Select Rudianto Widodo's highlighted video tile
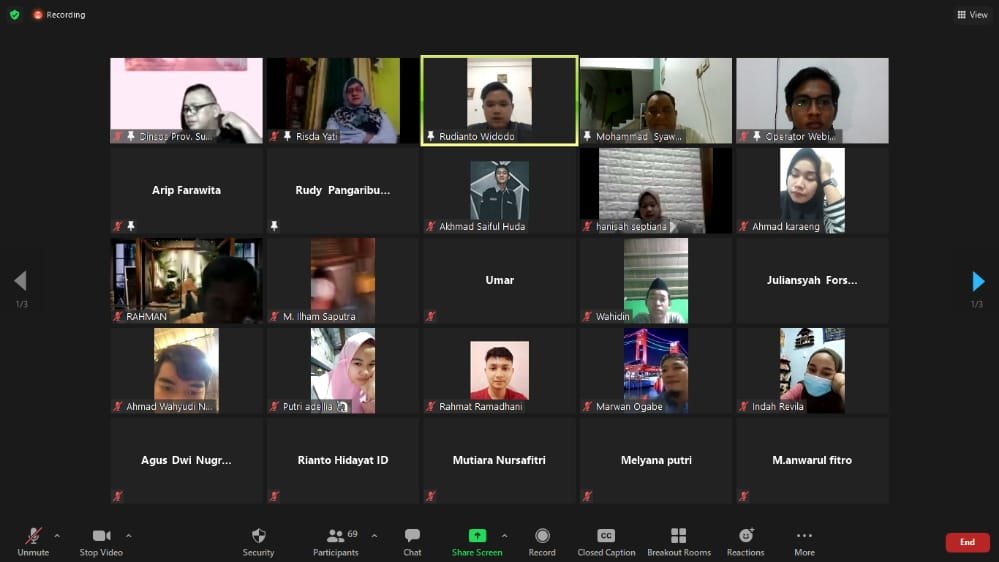The width and height of the screenshot is (999, 562). (500, 101)
